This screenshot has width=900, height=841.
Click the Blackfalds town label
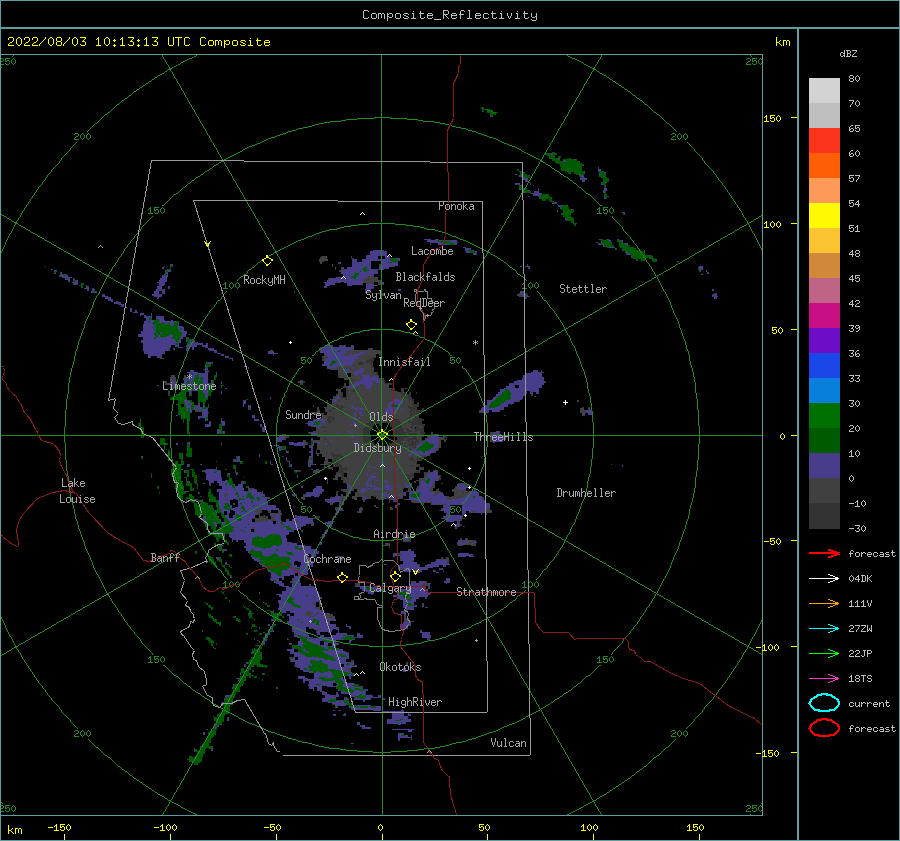(x=425, y=277)
